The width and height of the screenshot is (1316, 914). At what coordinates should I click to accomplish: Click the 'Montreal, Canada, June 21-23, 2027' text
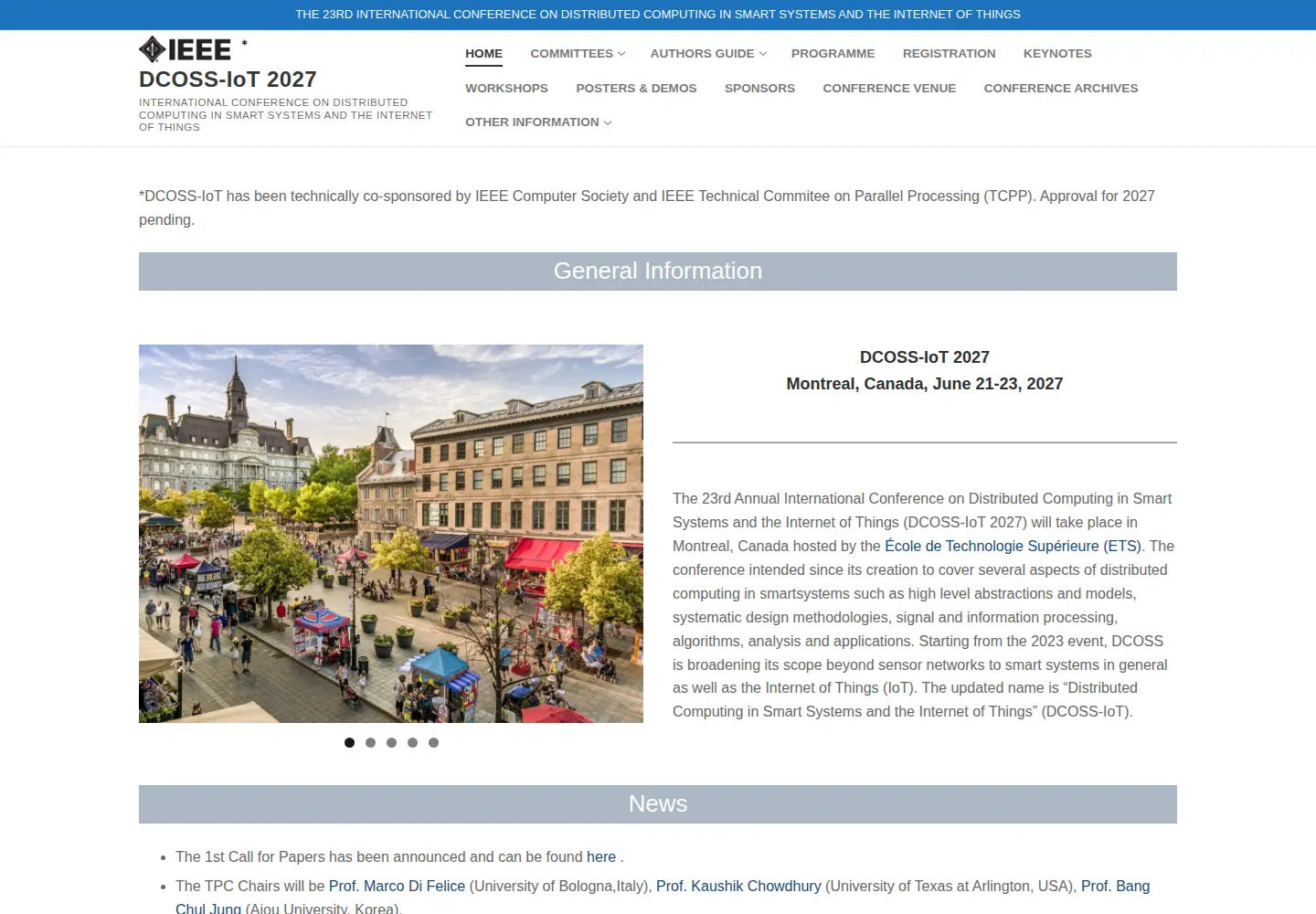pyautogui.click(x=925, y=384)
